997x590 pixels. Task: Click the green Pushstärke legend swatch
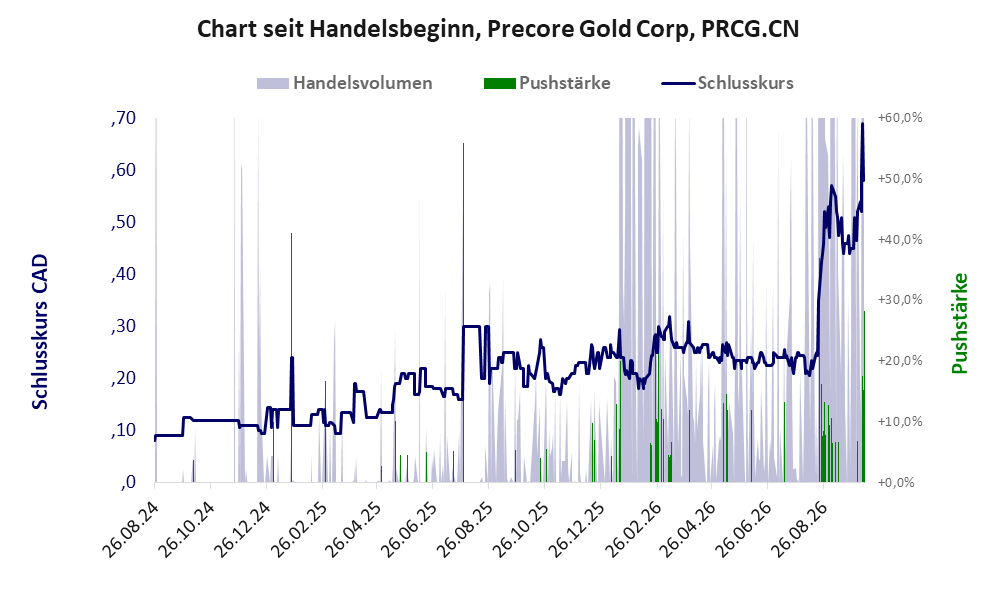click(x=499, y=83)
